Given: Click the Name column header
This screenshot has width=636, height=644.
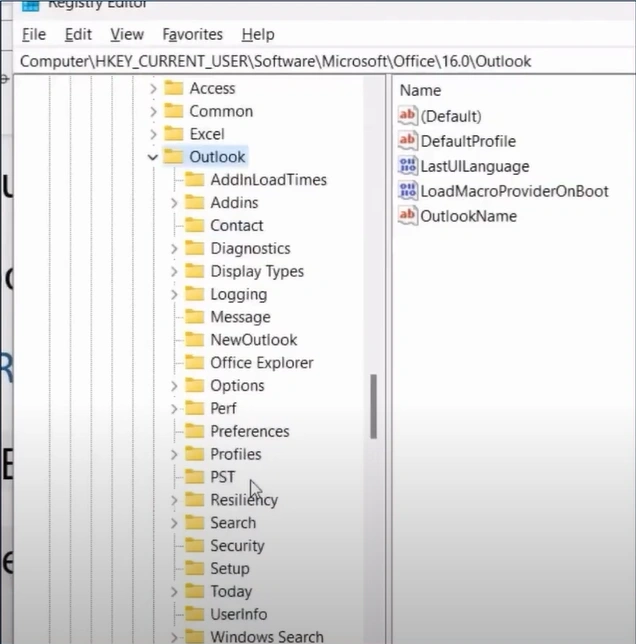Looking at the screenshot, I should (x=420, y=90).
